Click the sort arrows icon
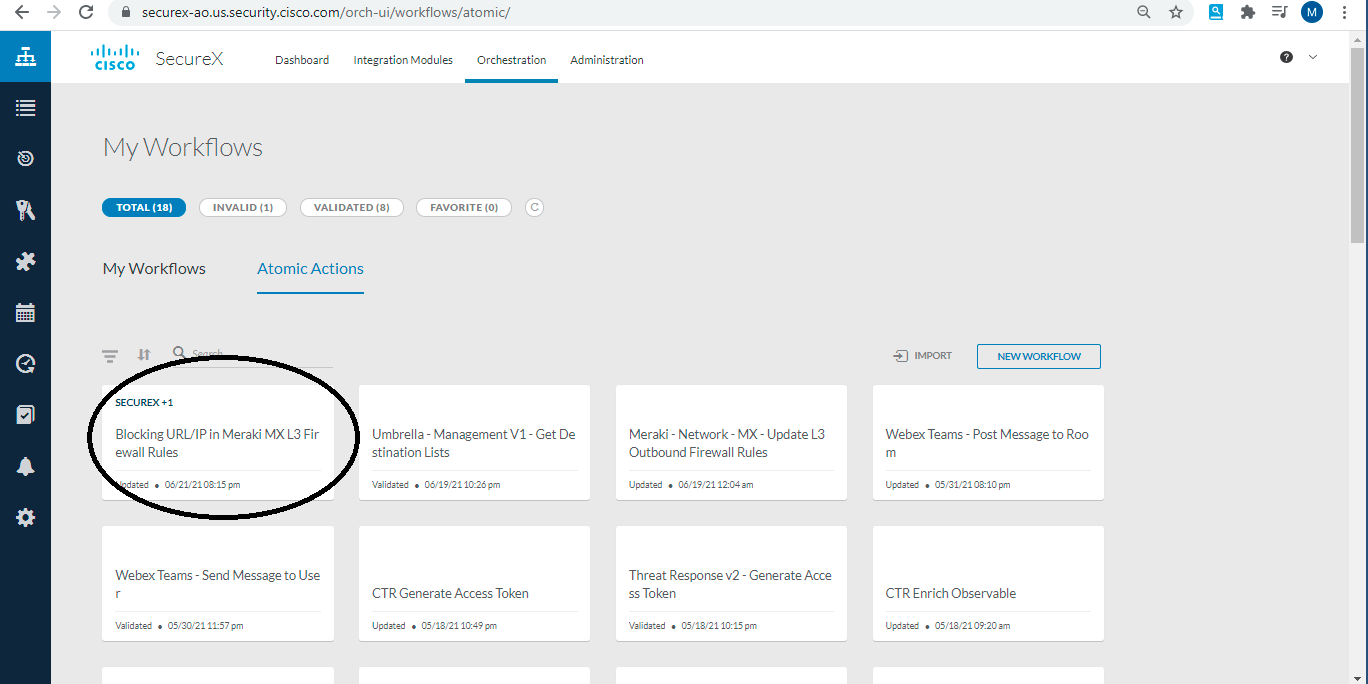This screenshot has height=684, width=1368. pos(144,355)
